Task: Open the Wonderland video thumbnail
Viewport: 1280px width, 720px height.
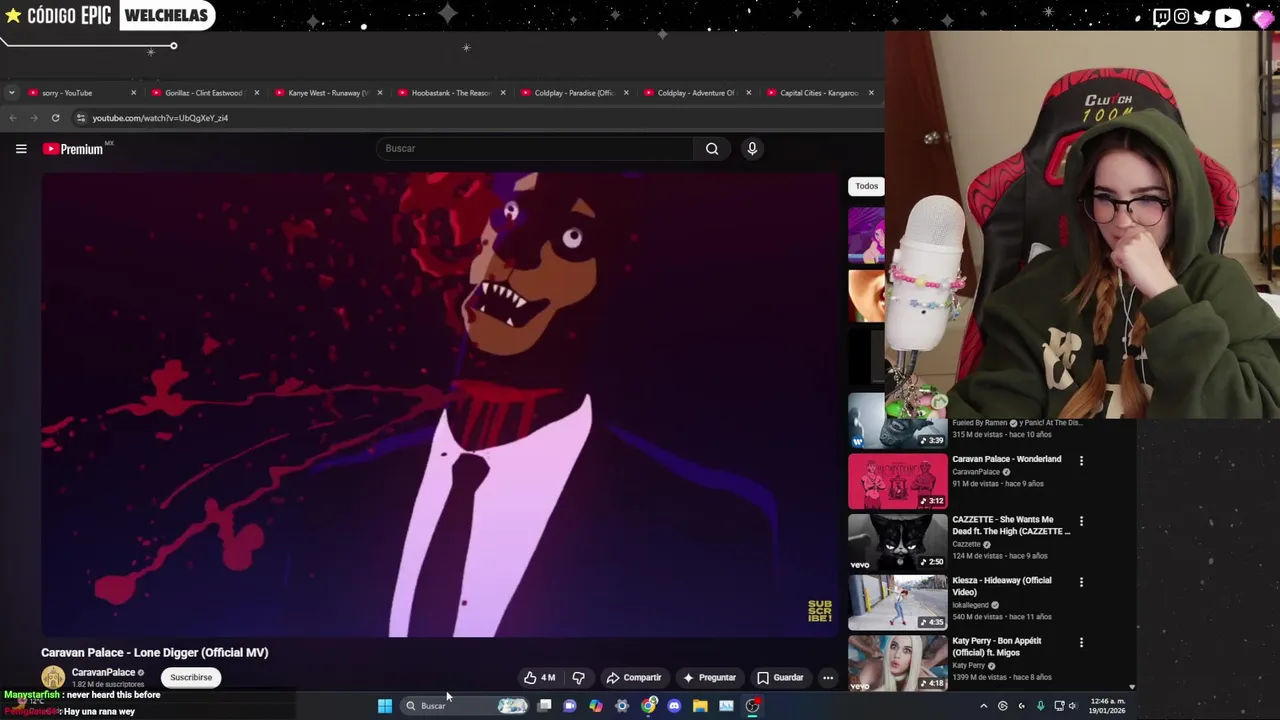Action: coord(898,481)
